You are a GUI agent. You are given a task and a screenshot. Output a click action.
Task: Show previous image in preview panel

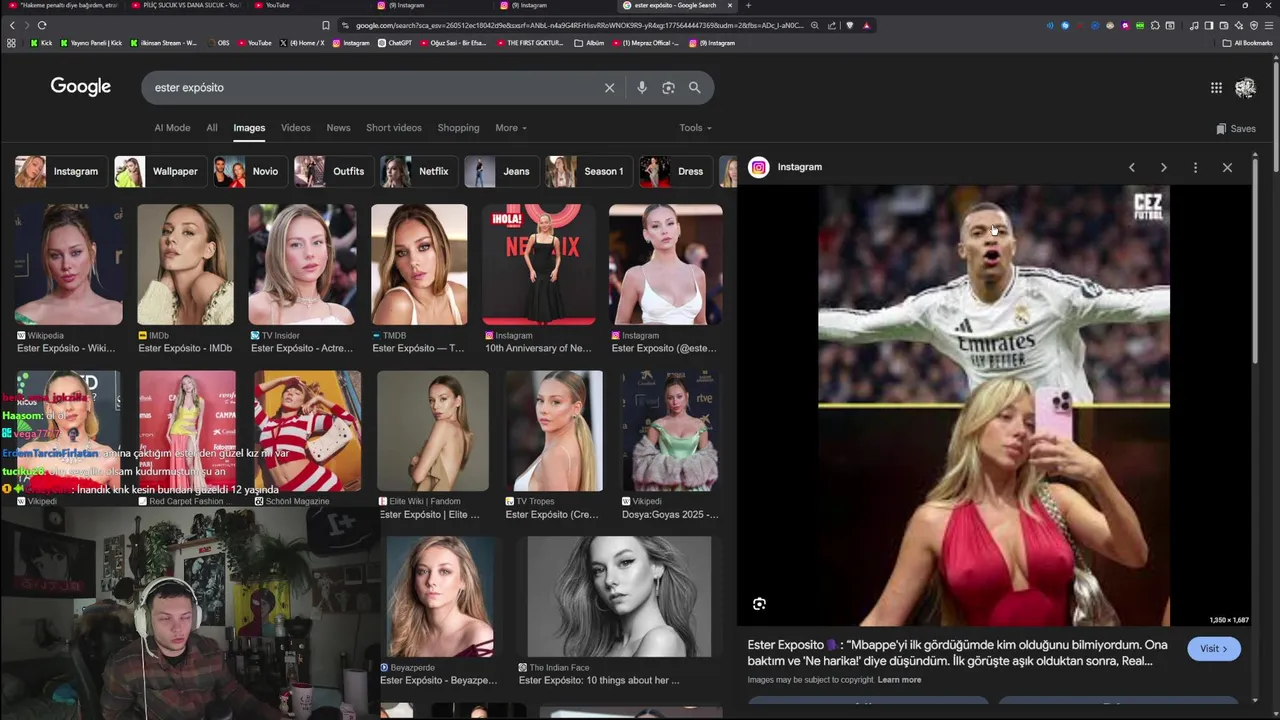[1132, 167]
